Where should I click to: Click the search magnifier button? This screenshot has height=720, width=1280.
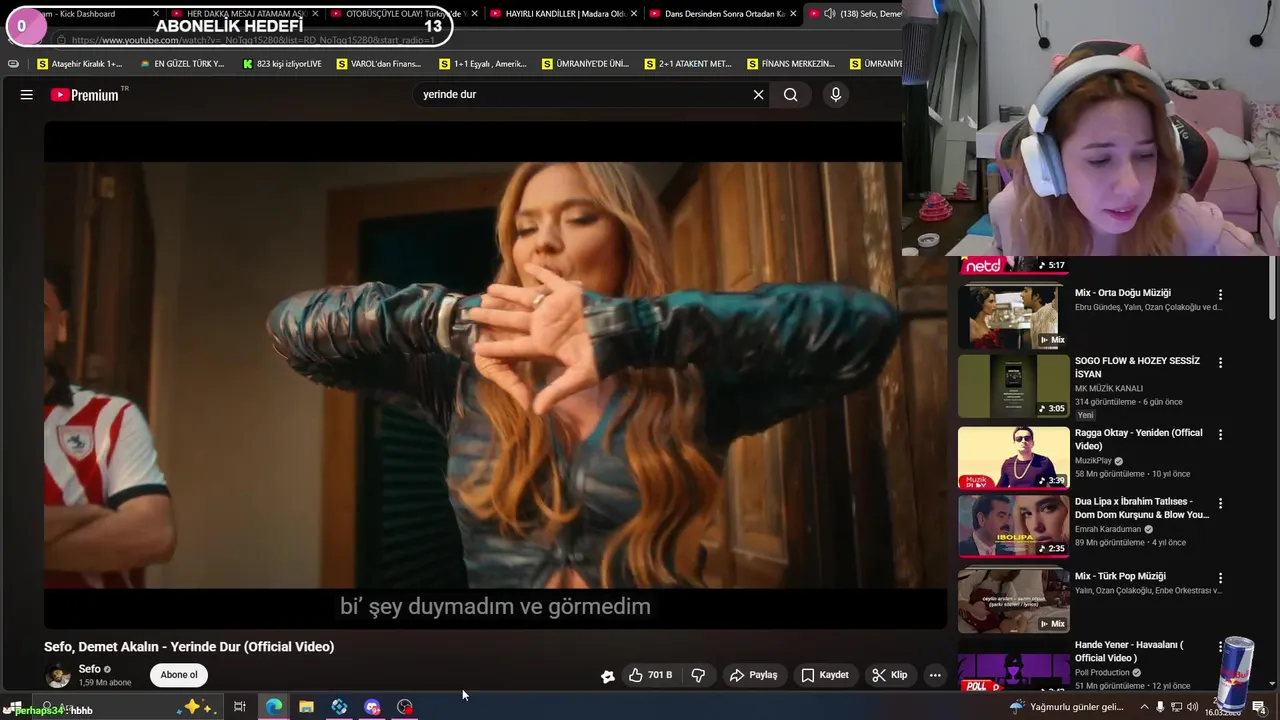[790, 94]
